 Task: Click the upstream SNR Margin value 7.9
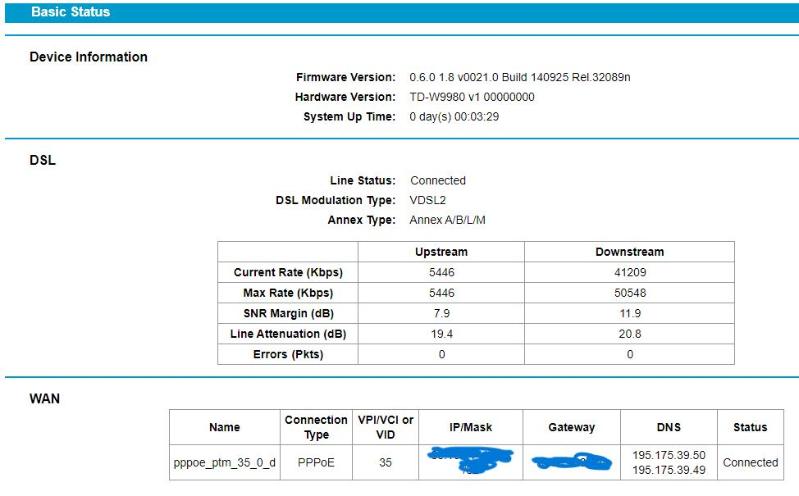pos(441,314)
